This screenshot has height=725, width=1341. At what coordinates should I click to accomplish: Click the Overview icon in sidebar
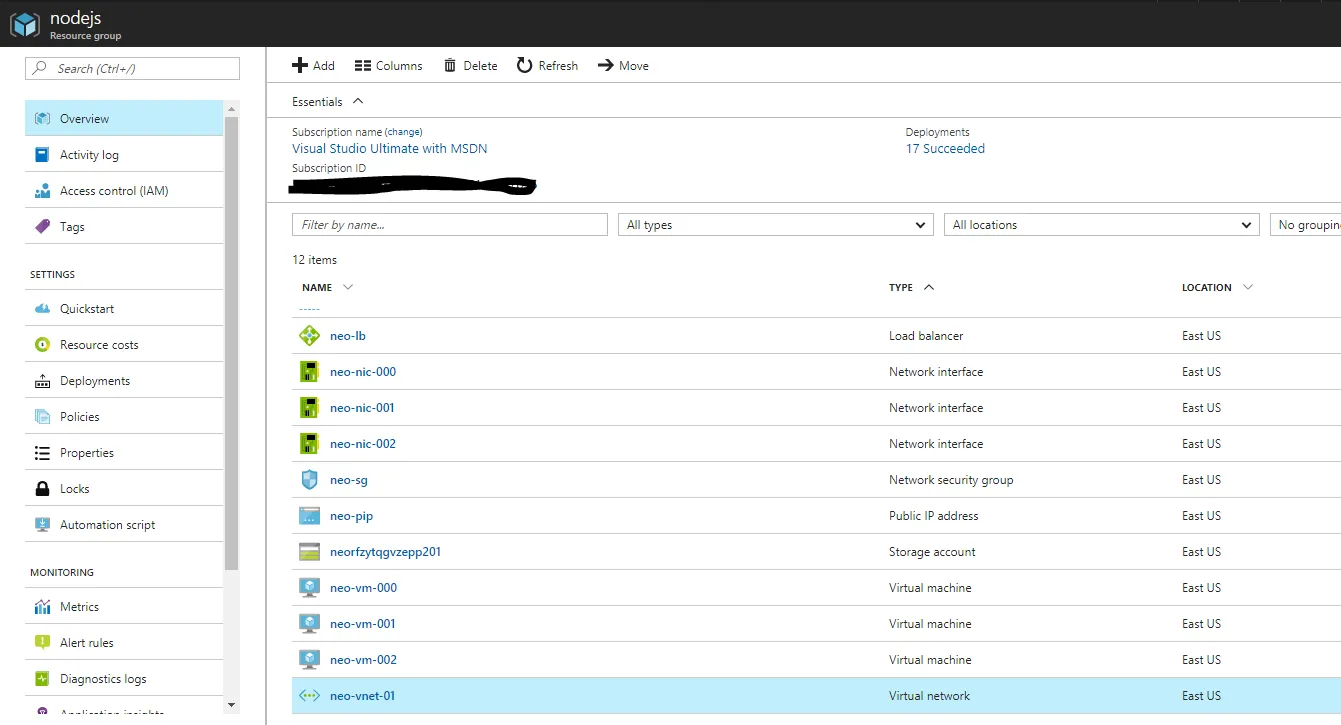(x=42, y=118)
